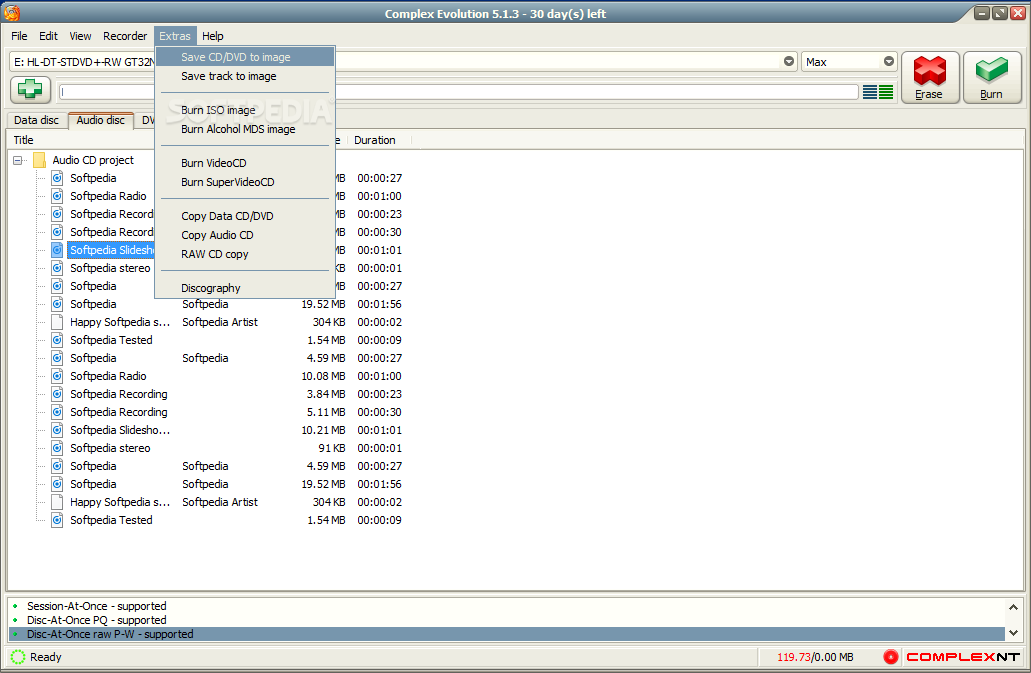1031x673 pixels.
Task: Click the audio icon of 91 KB Softpedia stereo track
Action: click(x=58, y=448)
